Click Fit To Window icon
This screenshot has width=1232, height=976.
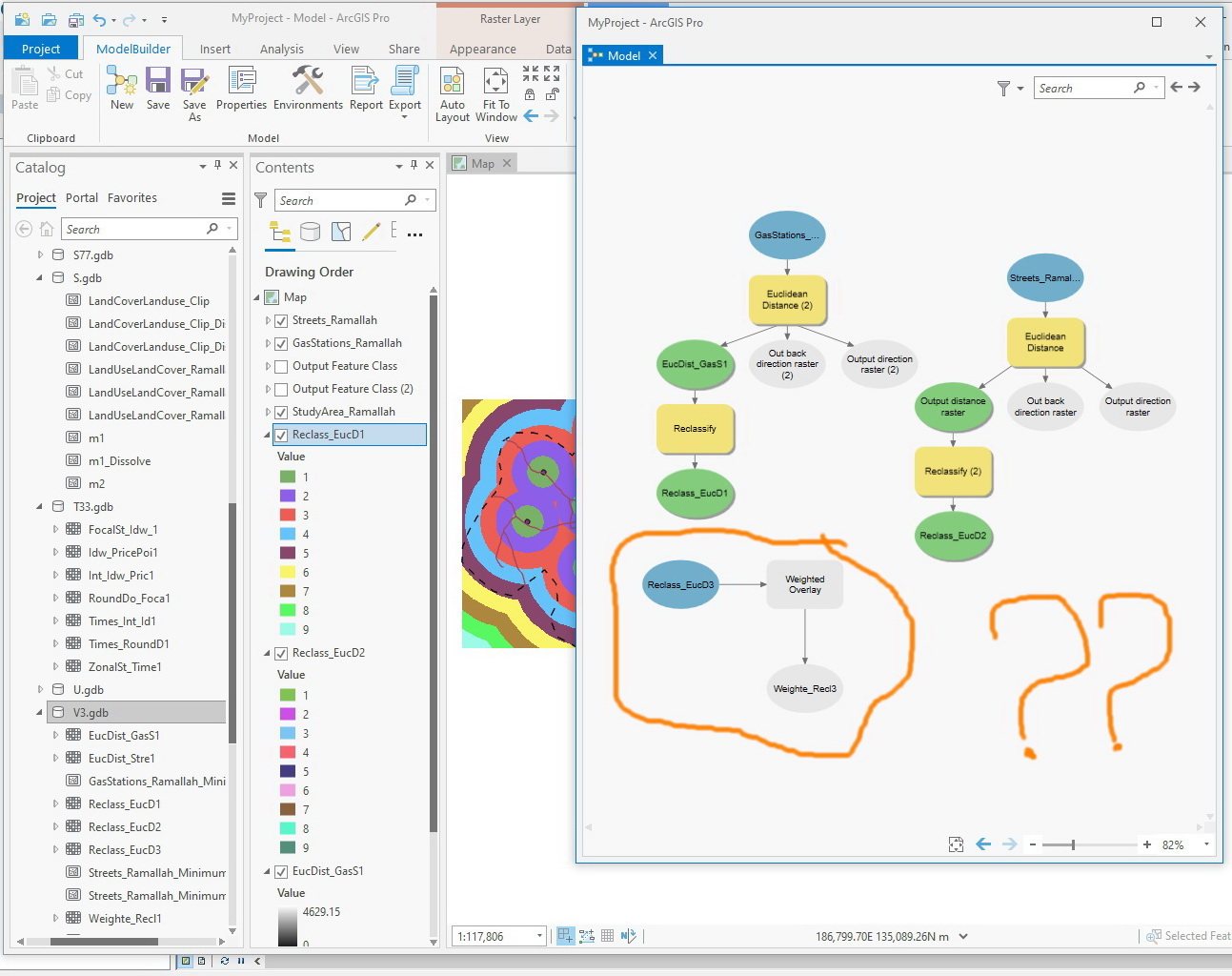point(495,82)
